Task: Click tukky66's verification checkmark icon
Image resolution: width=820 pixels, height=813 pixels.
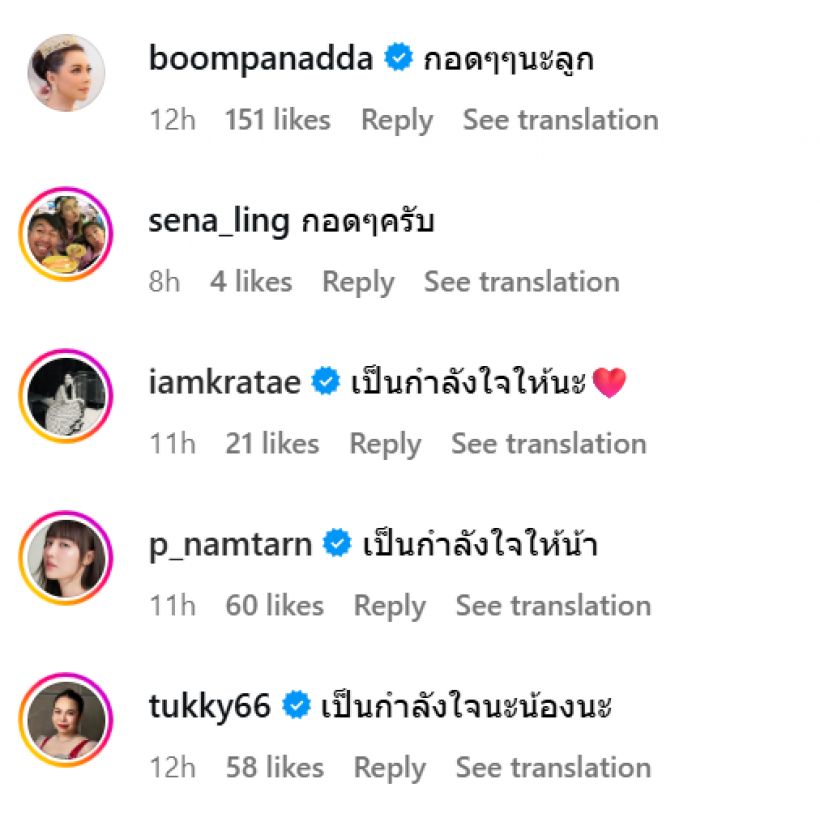Action: [296, 705]
